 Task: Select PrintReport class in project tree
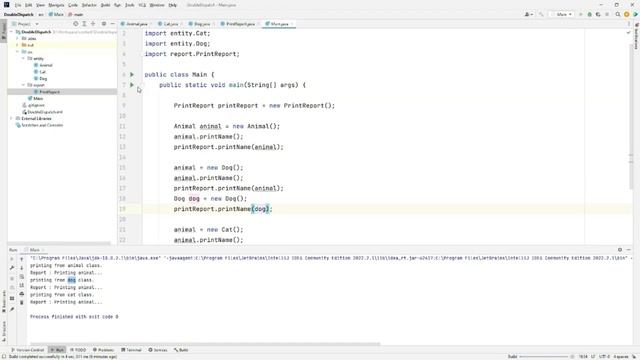tap(49, 92)
